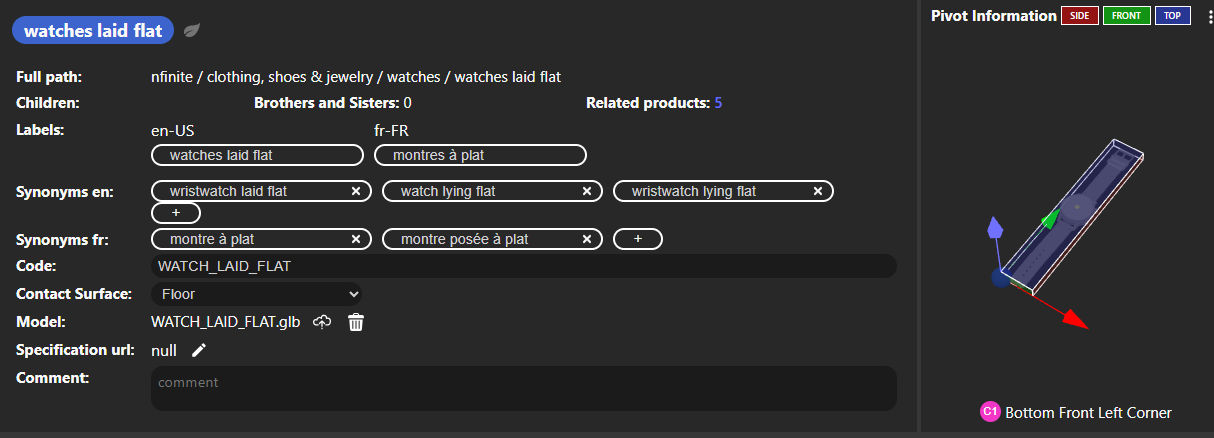Switch pivot view to TOP
The height and width of the screenshot is (438, 1214).
tap(1172, 16)
